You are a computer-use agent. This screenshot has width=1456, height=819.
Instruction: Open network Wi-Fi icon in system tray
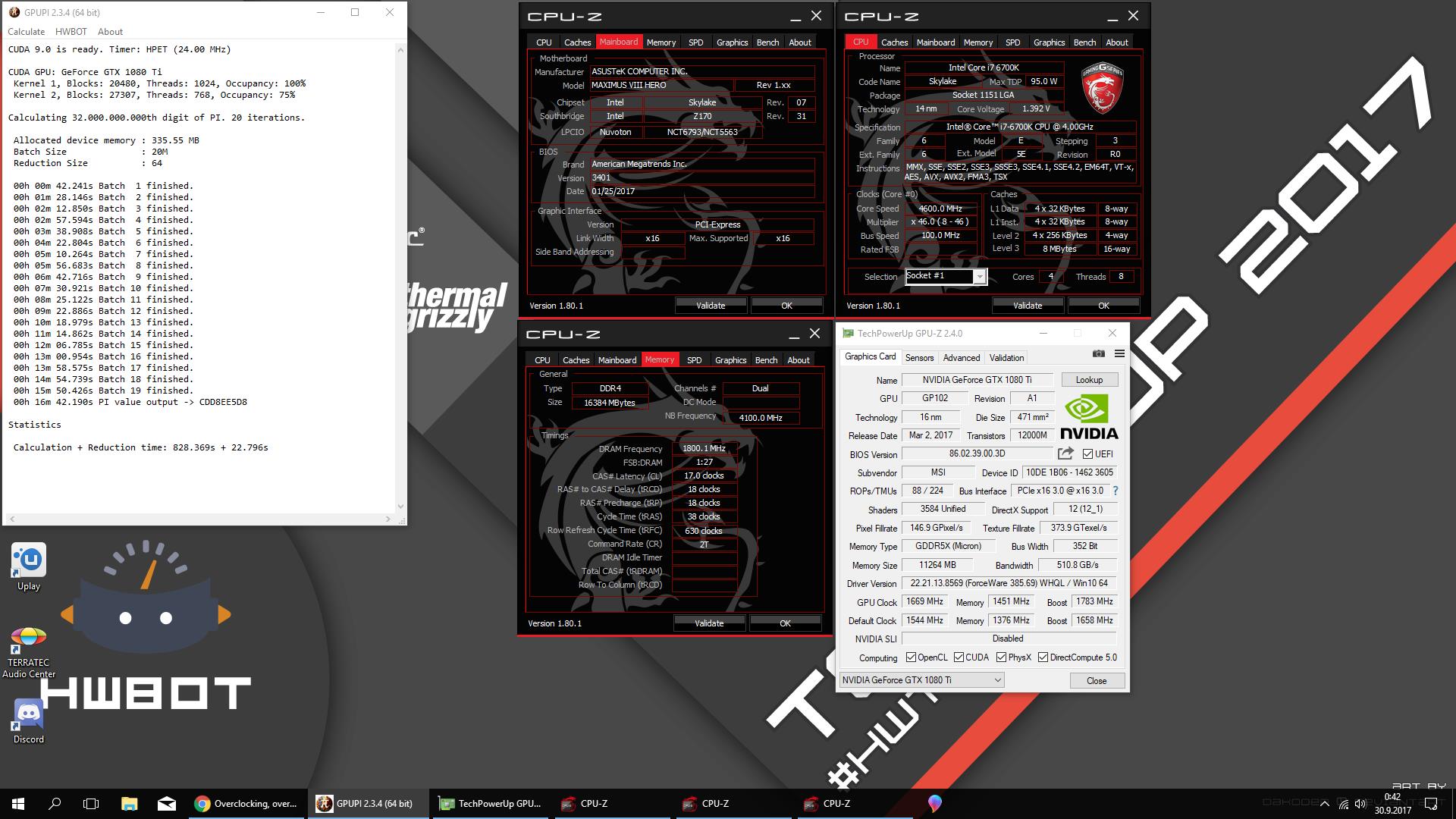click(x=1342, y=804)
